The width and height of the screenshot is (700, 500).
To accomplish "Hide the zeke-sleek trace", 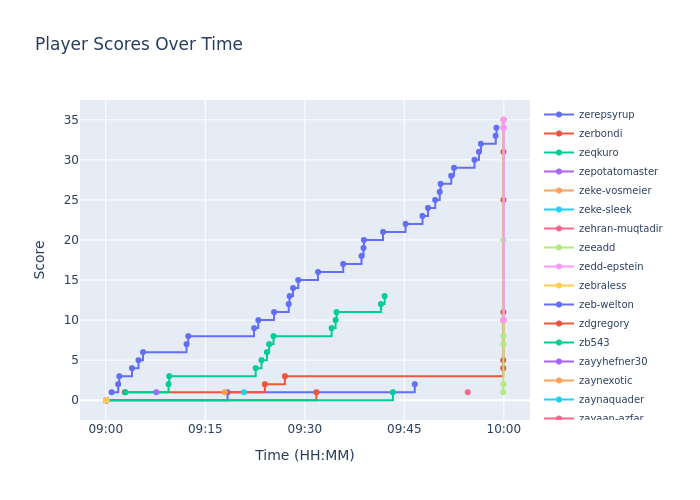I will point(604,210).
